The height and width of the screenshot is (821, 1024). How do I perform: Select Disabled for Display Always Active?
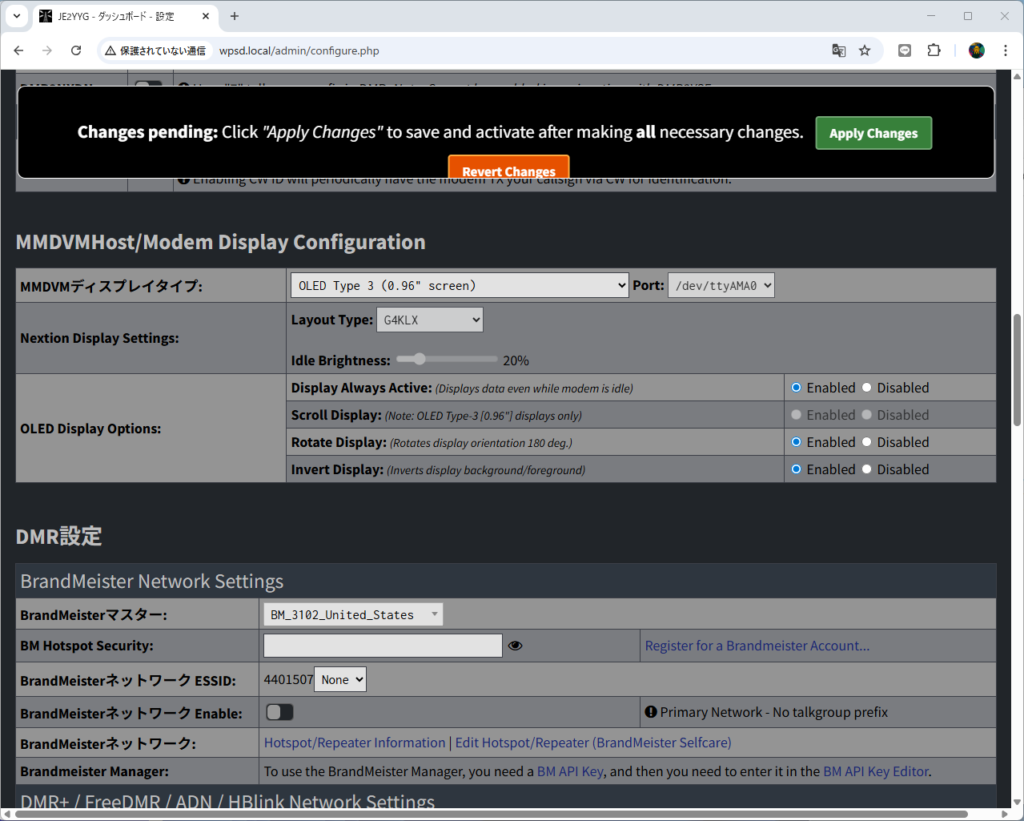(867, 388)
